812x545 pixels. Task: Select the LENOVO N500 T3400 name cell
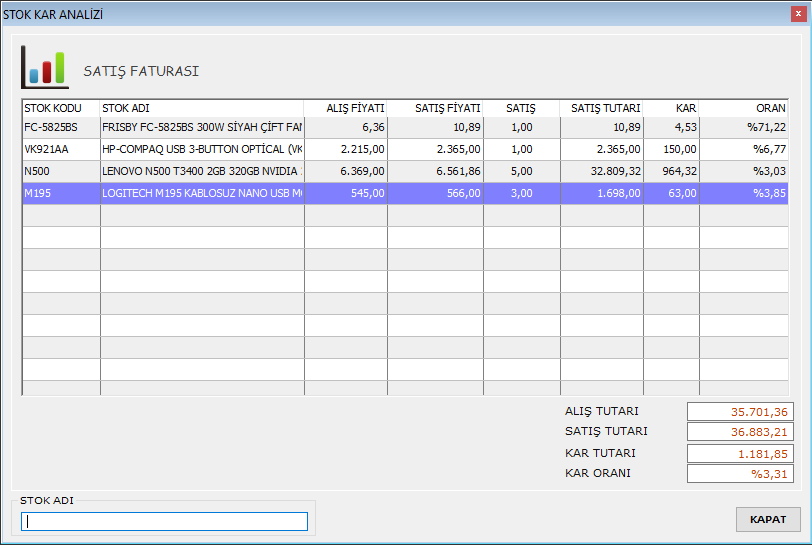[x=202, y=171]
